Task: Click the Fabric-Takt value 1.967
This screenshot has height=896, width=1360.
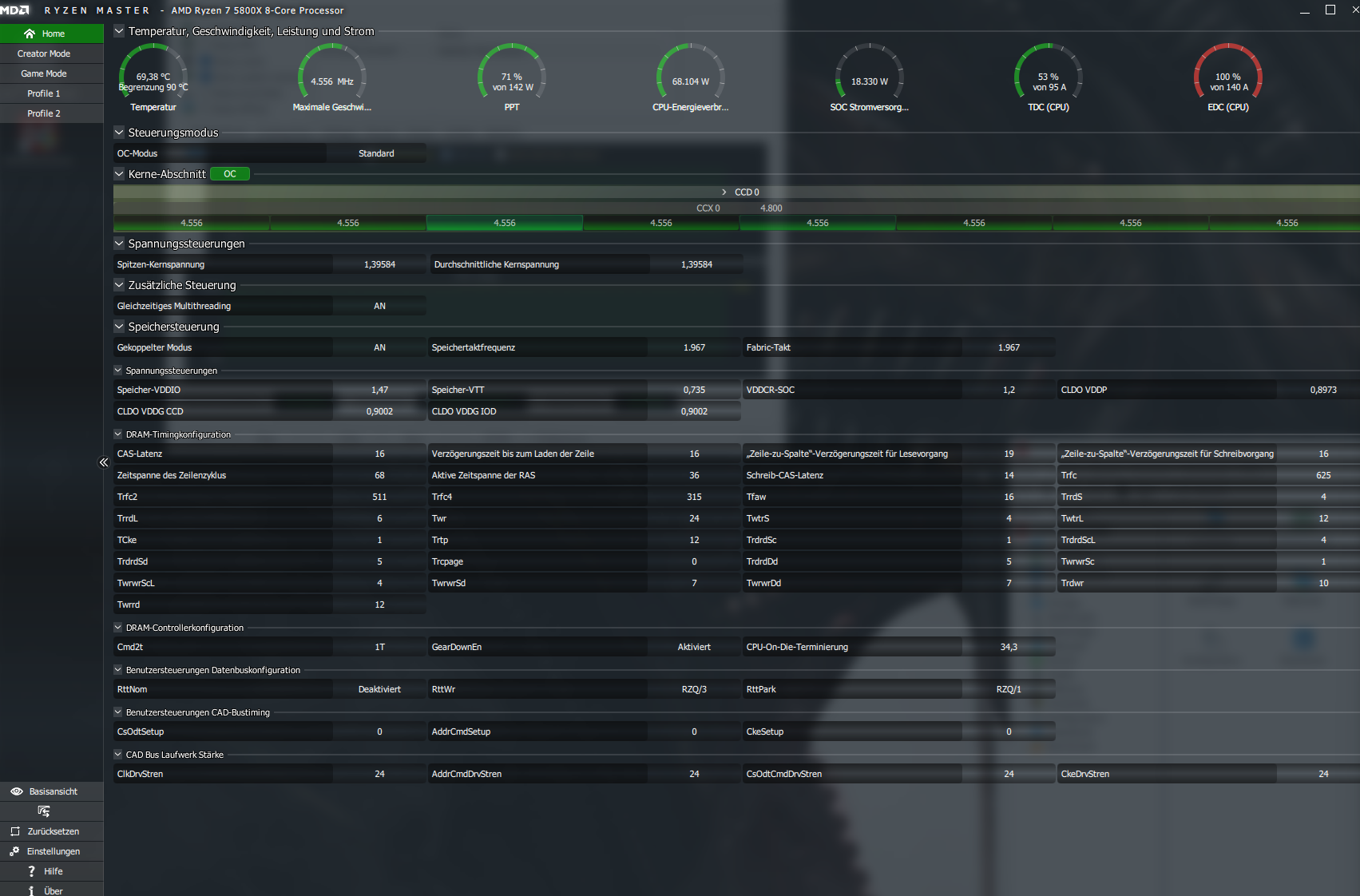Action: [x=1009, y=347]
